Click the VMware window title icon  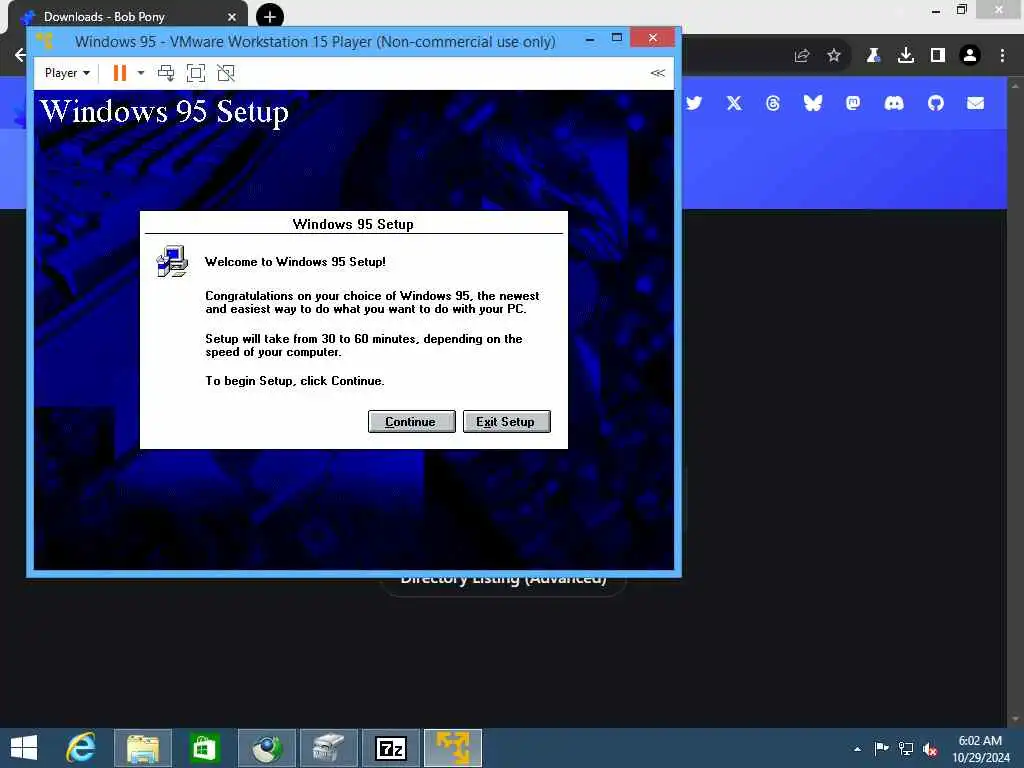(44, 41)
